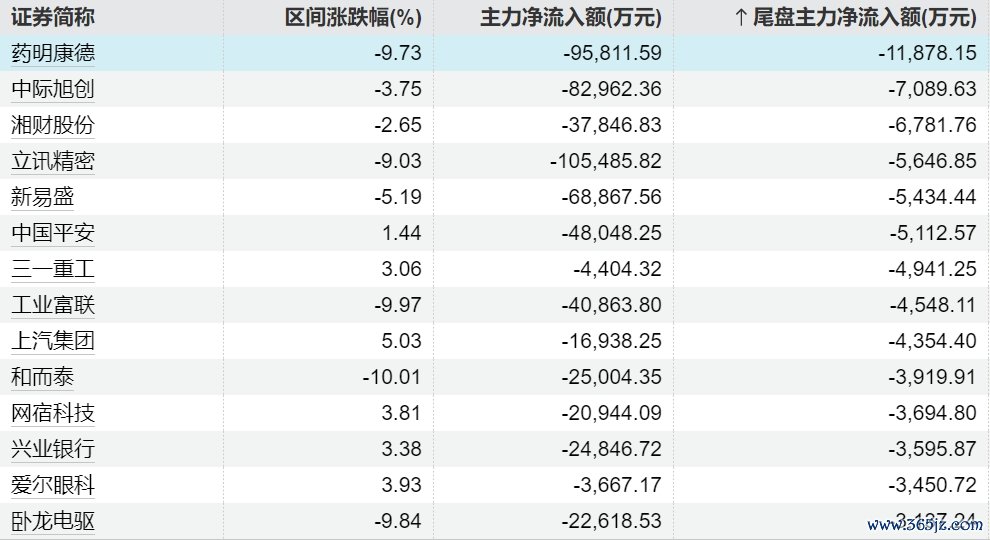Screen dimensions: 990x540
Task: Open the 兴业银行 stock link
Action: click(53, 449)
